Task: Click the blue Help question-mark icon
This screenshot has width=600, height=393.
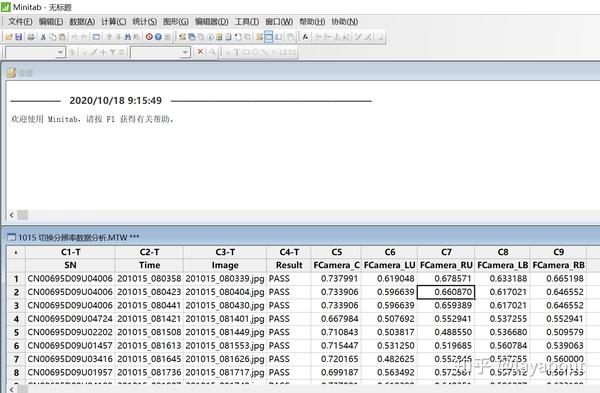Action: [158, 37]
